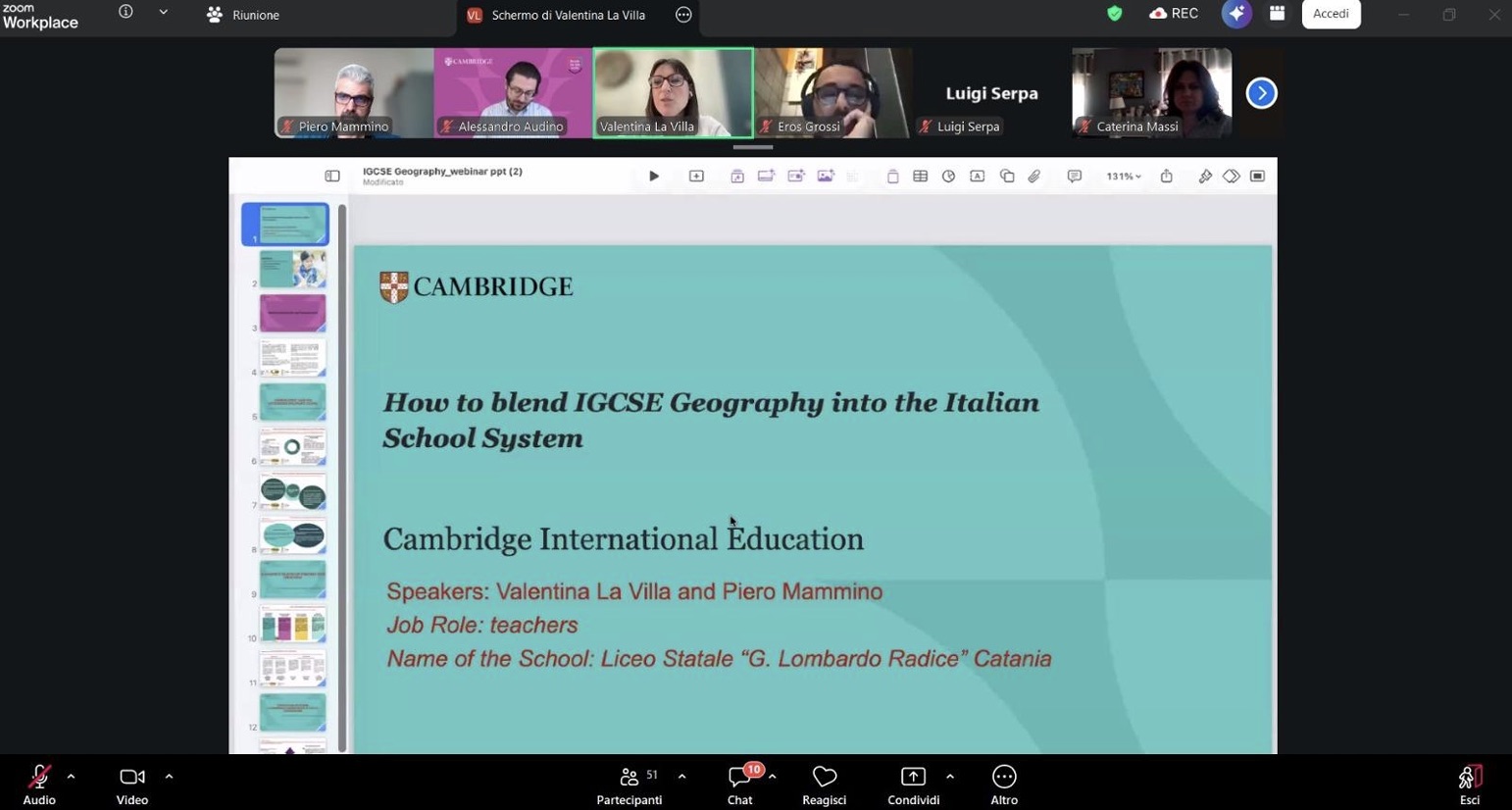Open the view layout grid icon
1512x810 pixels.
pyautogui.click(x=1277, y=14)
